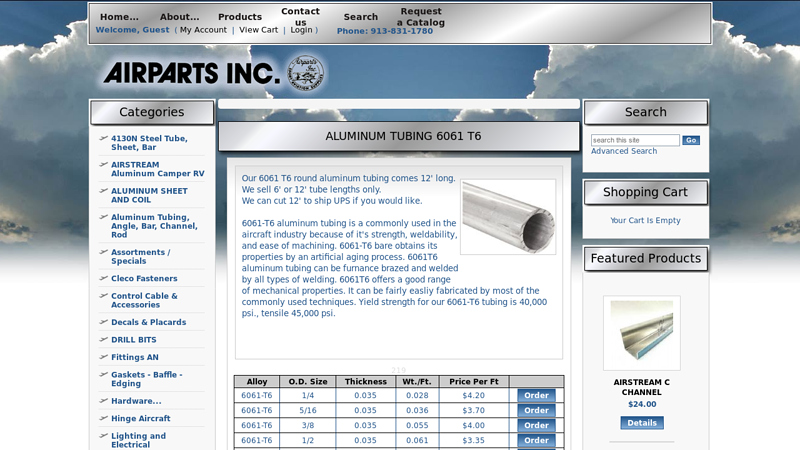Click the Go search button
The height and width of the screenshot is (450, 800).
click(691, 140)
